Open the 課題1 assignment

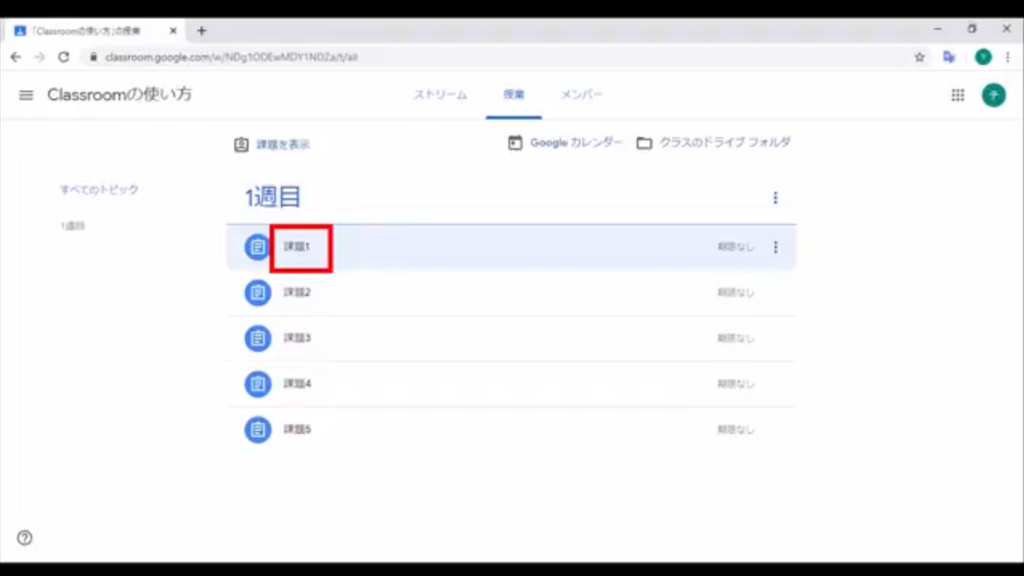[x=297, y=247]
